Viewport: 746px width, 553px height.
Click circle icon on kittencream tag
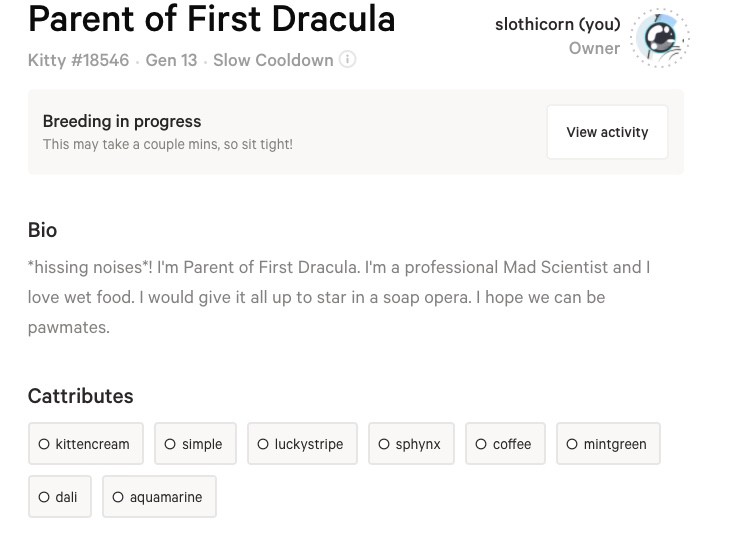click(x=44, y=444)
